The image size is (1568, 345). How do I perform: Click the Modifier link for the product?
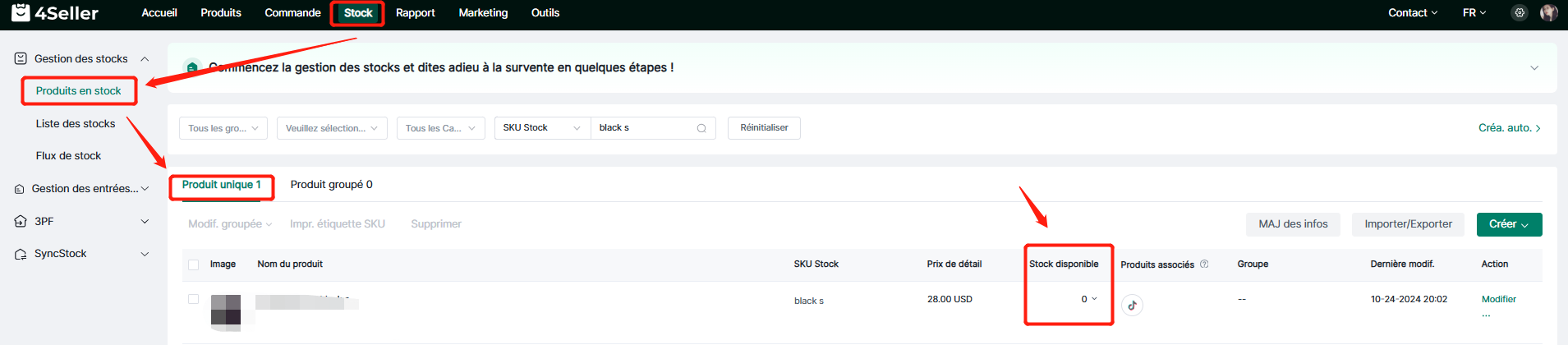click(x=1498, y=299)
